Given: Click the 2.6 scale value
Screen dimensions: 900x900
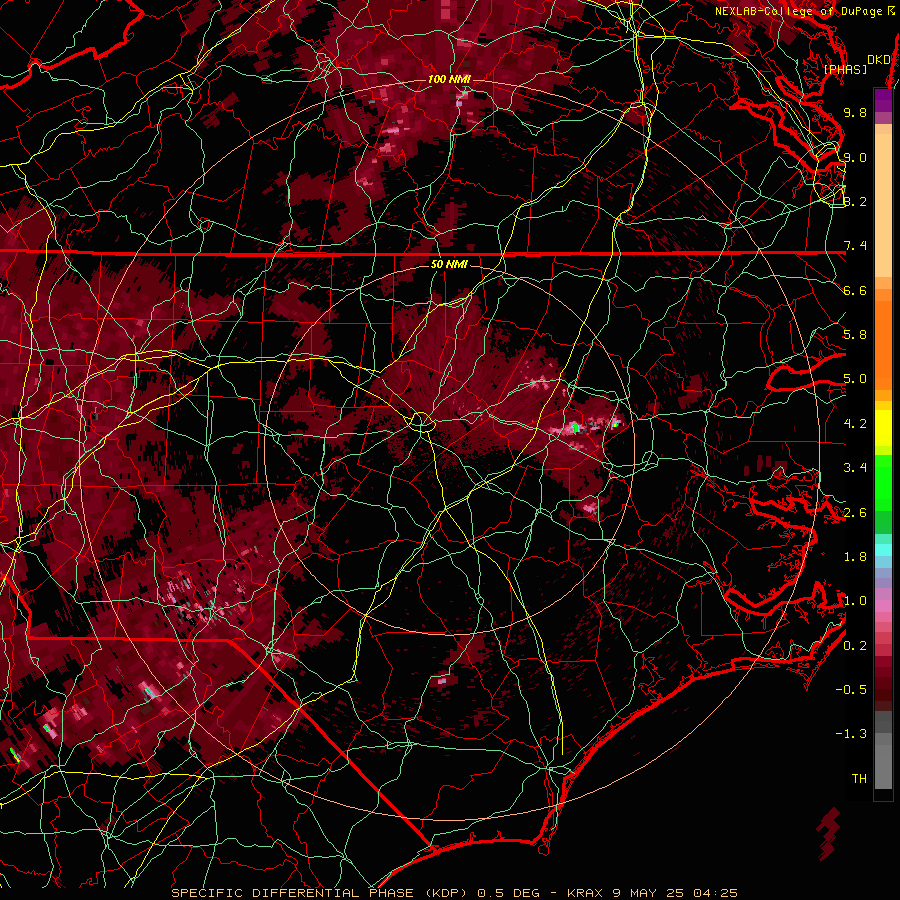Looking at the screenshot, I should [855, 513].
